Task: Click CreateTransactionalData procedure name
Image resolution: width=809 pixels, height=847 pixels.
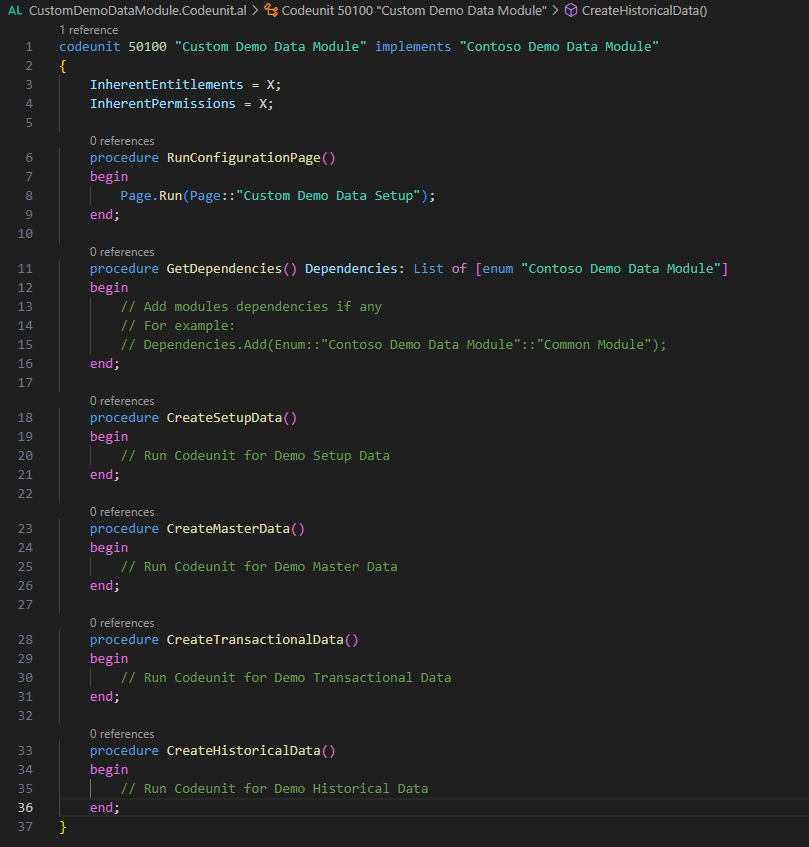Action: [x=255, y=640]
